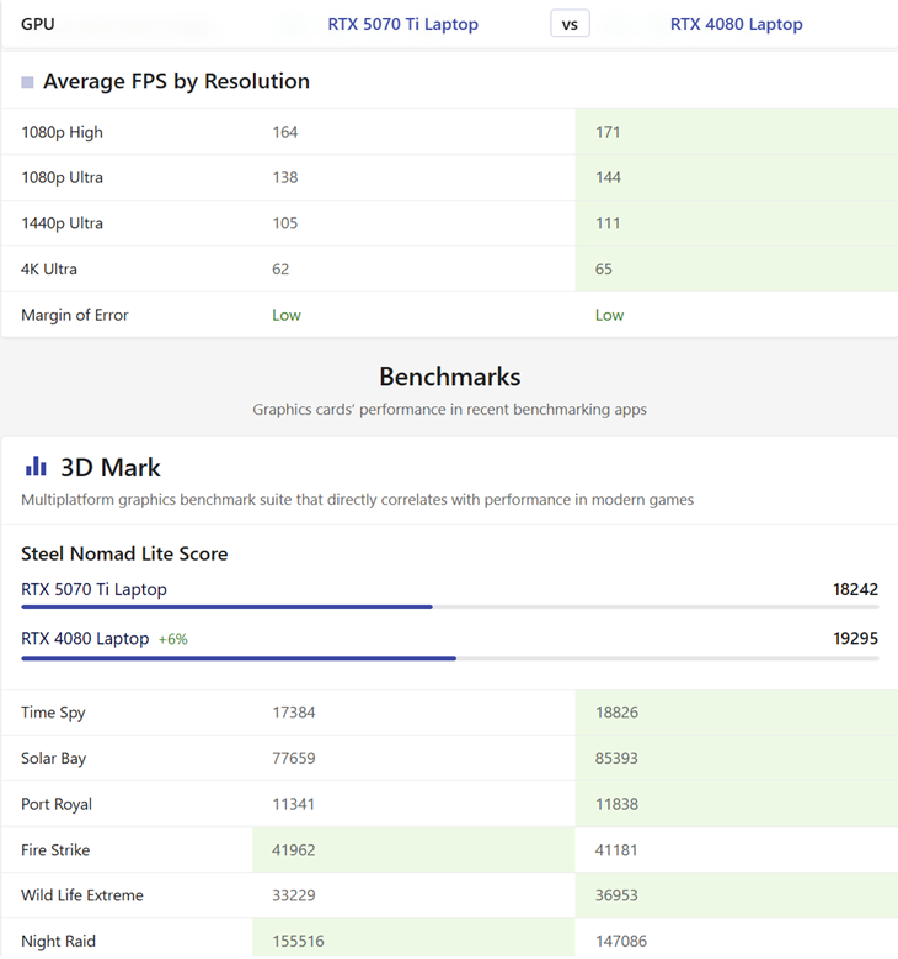This screenshot has width=898, height=959.
Task: Click the Night Raid score 155516
Action: tap(298, 941)
